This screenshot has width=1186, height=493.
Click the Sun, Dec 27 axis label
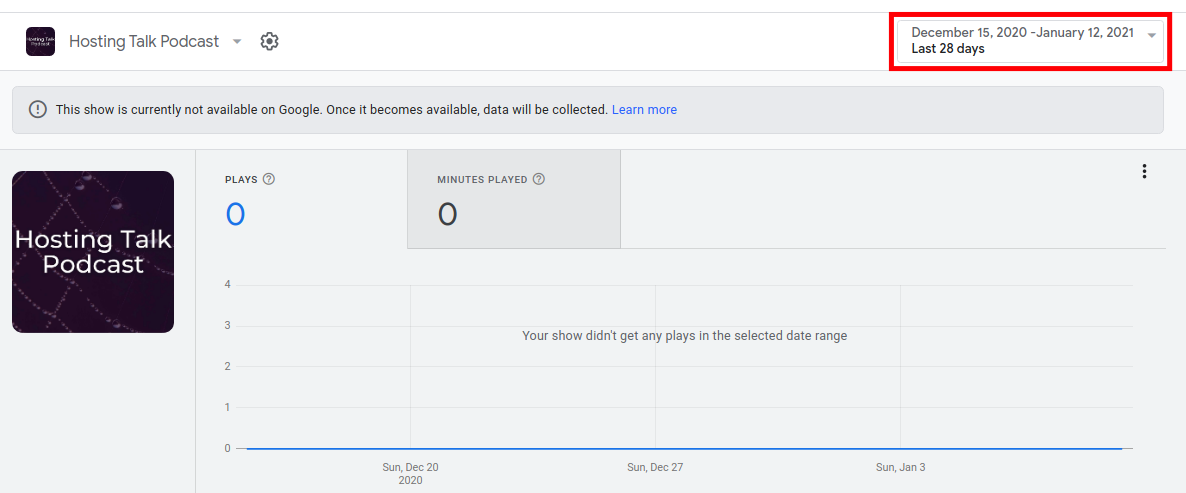655,467
